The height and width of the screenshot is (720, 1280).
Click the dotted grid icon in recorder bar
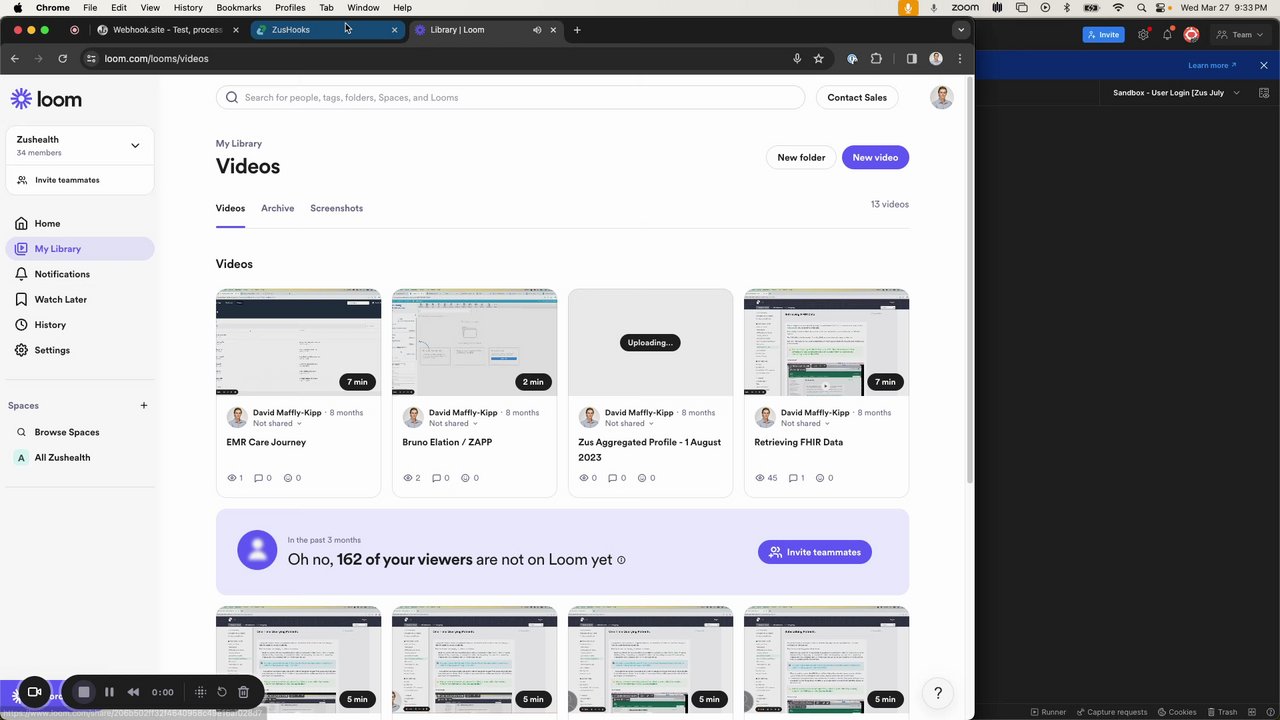click(x=200, y=692)
